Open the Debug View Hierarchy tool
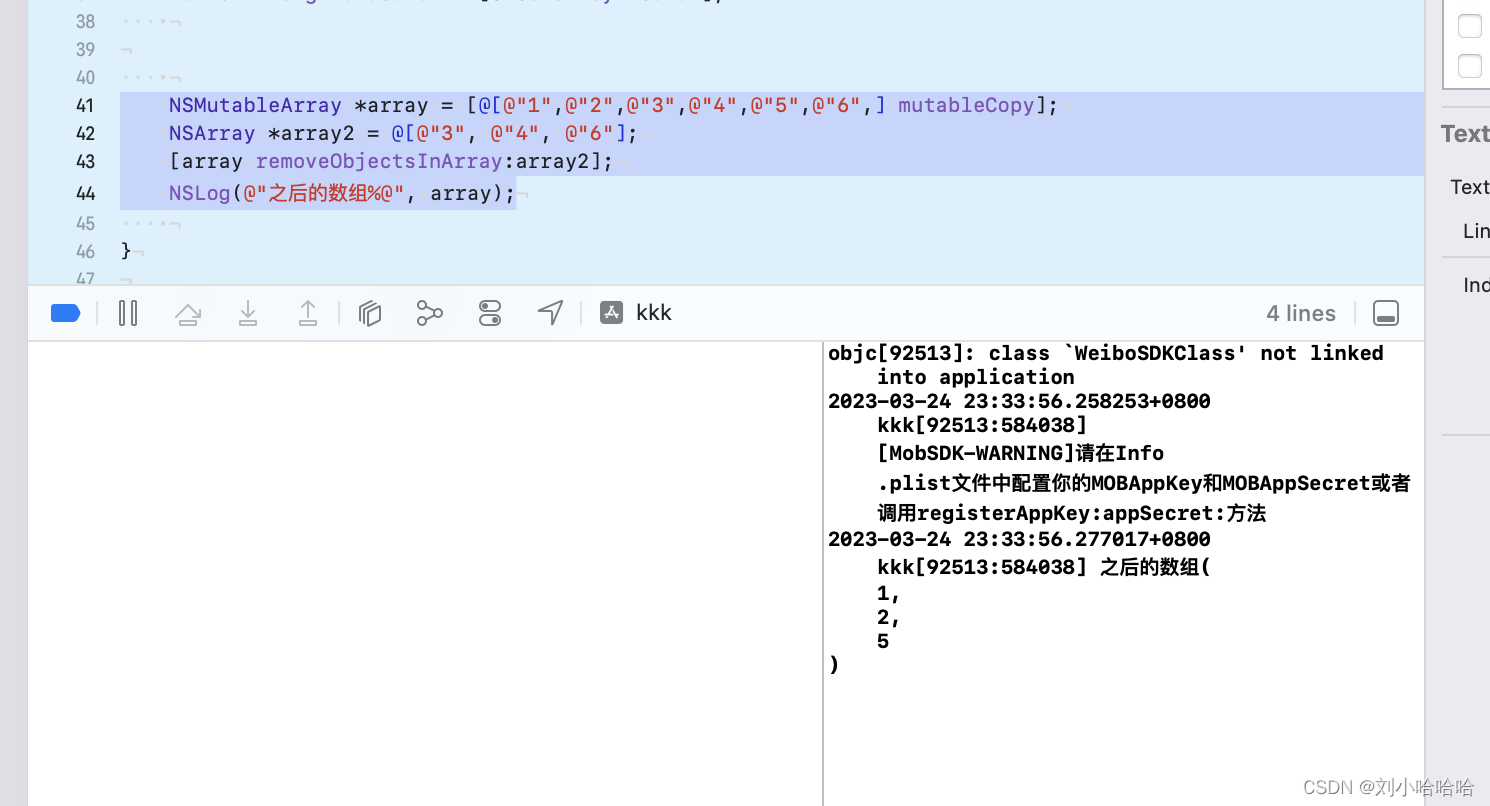 (x=370, y=313)
